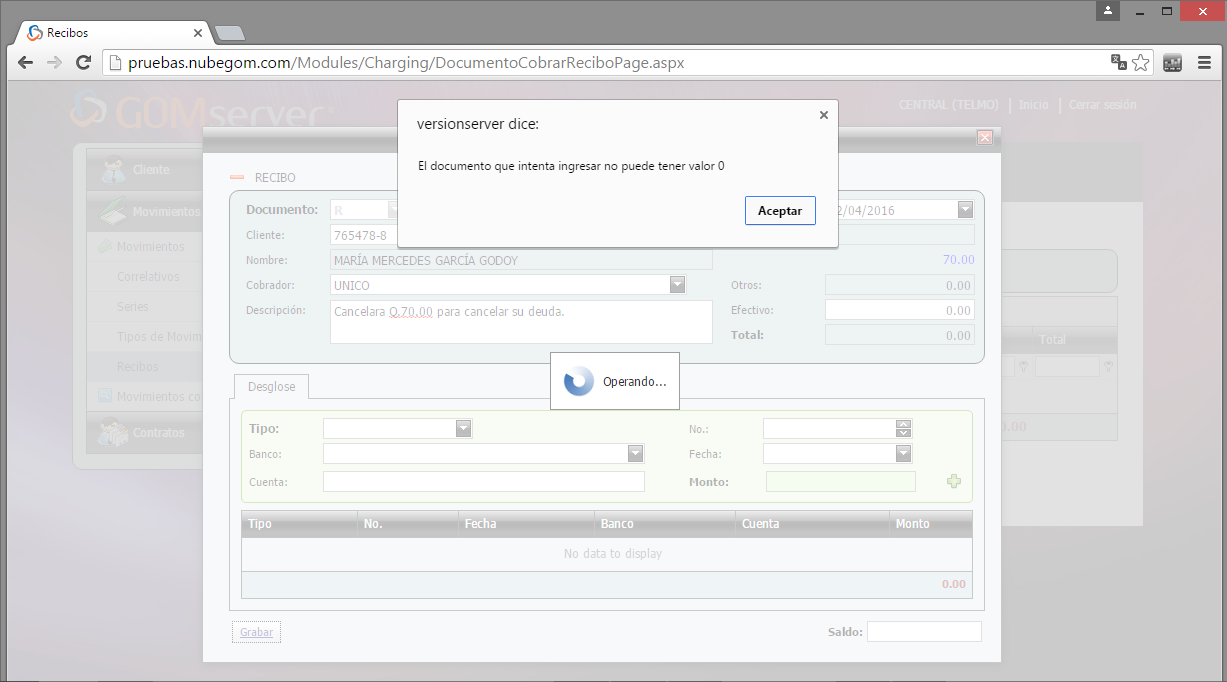
Task: Open the Chrome menu hamburger icon
Action: tap(1203, 63)
